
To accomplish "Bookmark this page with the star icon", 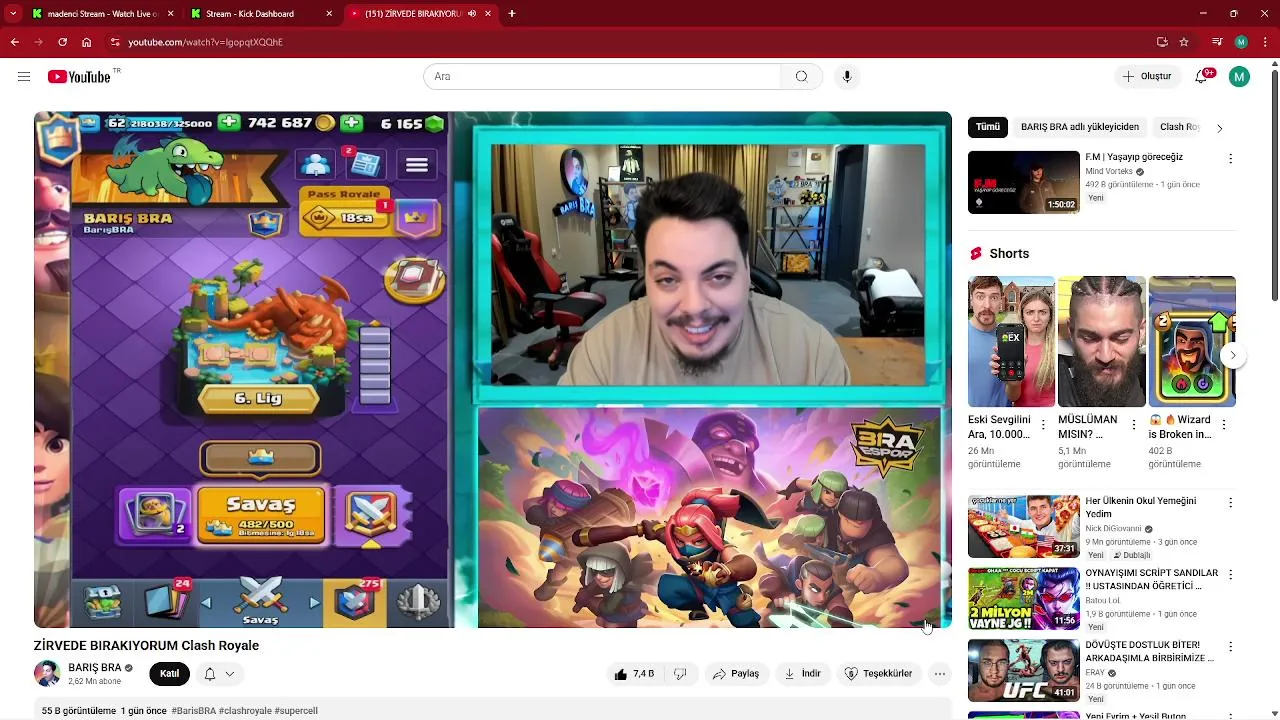I will click(x=1184, y=42).
